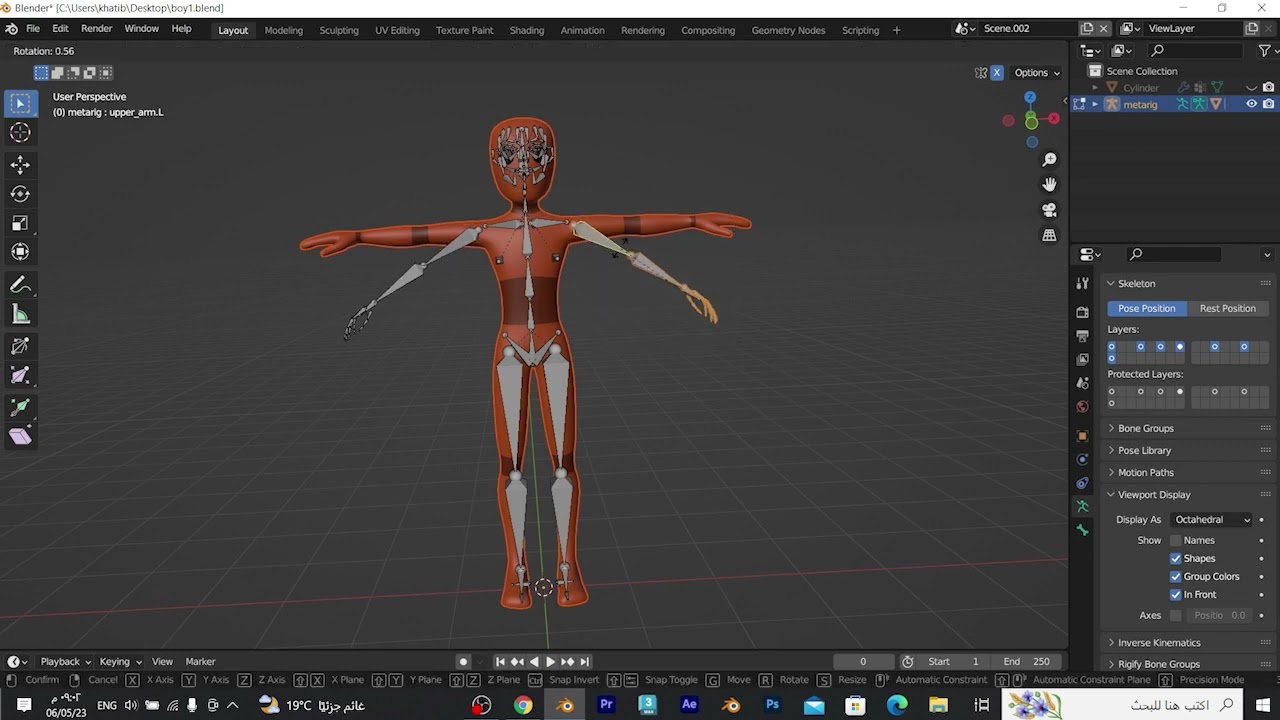Uncheck the Group Colors checkbox
The height and width of the screenshot is (720, 1280).
coord(1176,577)
